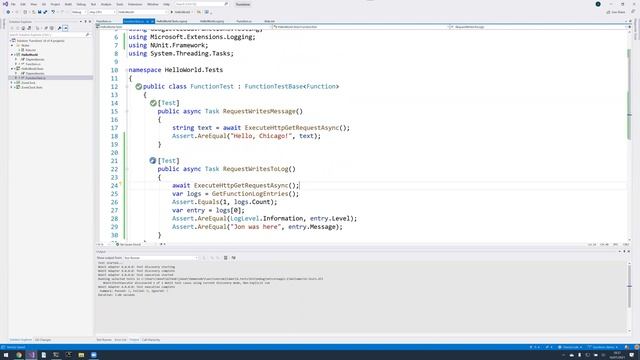Collapse the HelloWorld project node
Viewport: 640px width, 360px height.
12,55
